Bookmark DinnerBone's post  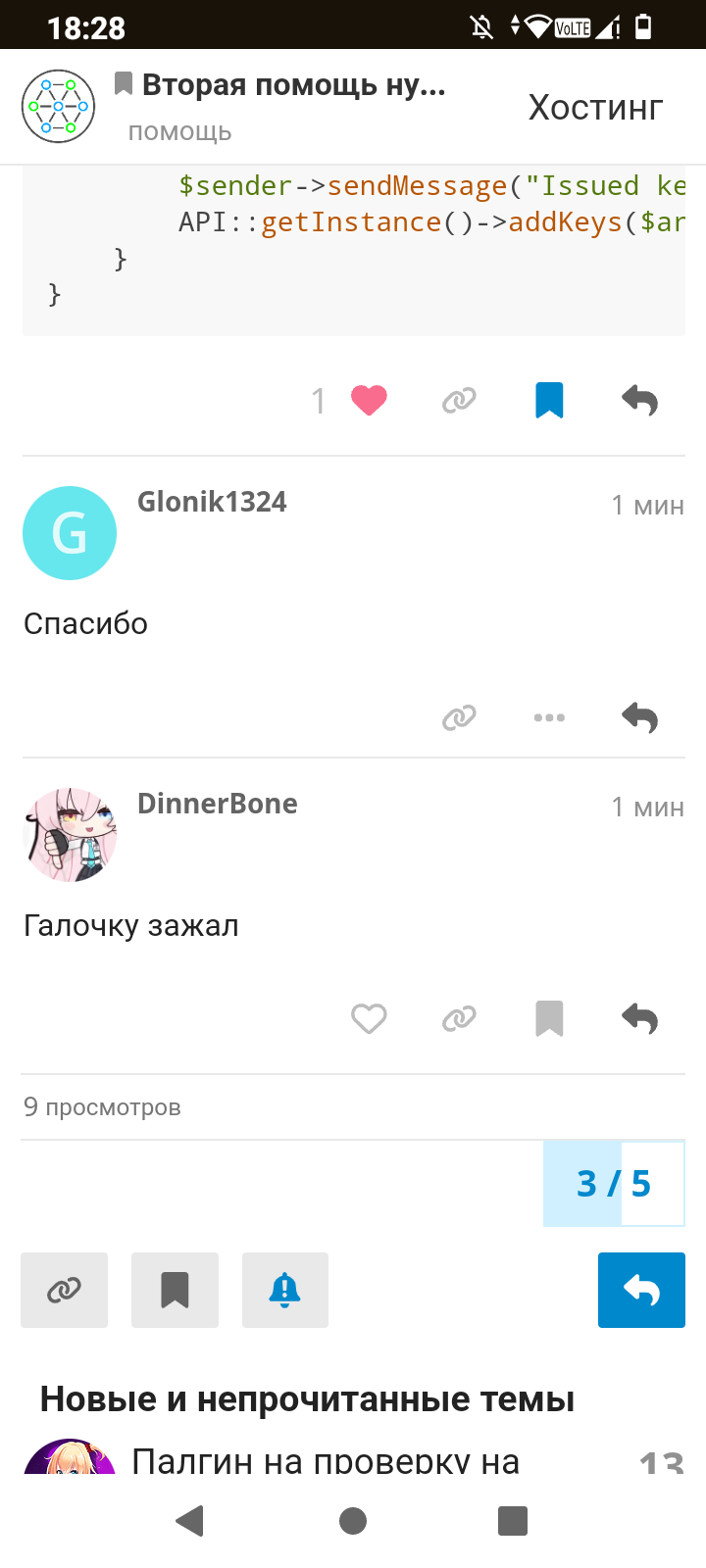coord(549,1019)
